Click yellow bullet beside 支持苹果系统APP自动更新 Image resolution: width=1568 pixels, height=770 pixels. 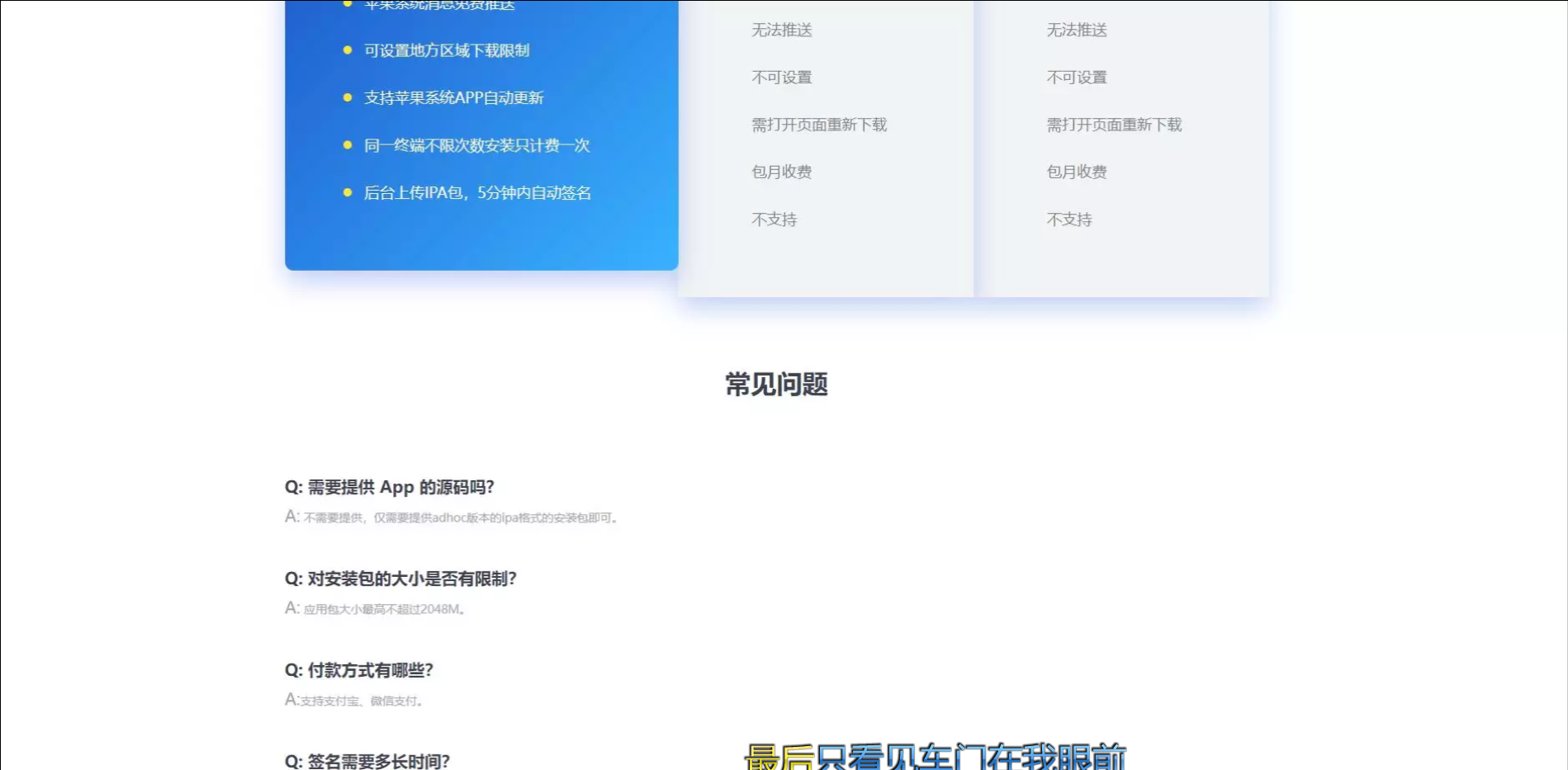click(x=348, y=97)
